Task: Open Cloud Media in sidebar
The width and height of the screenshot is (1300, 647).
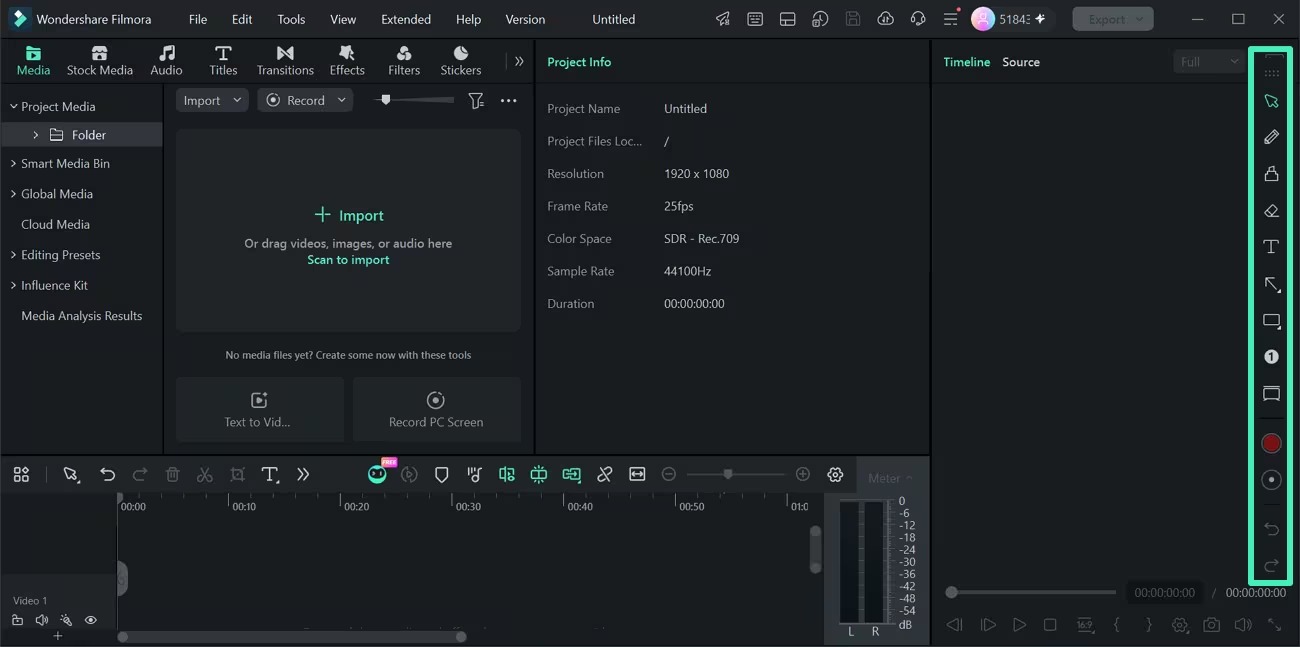Action: point(55,224)
